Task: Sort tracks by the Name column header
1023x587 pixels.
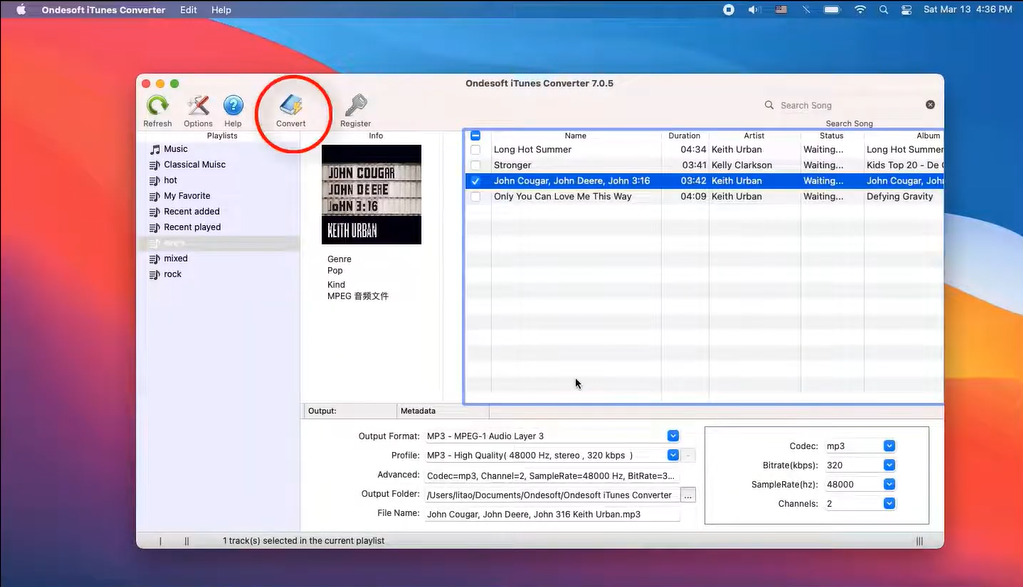Action: point(575,136)
